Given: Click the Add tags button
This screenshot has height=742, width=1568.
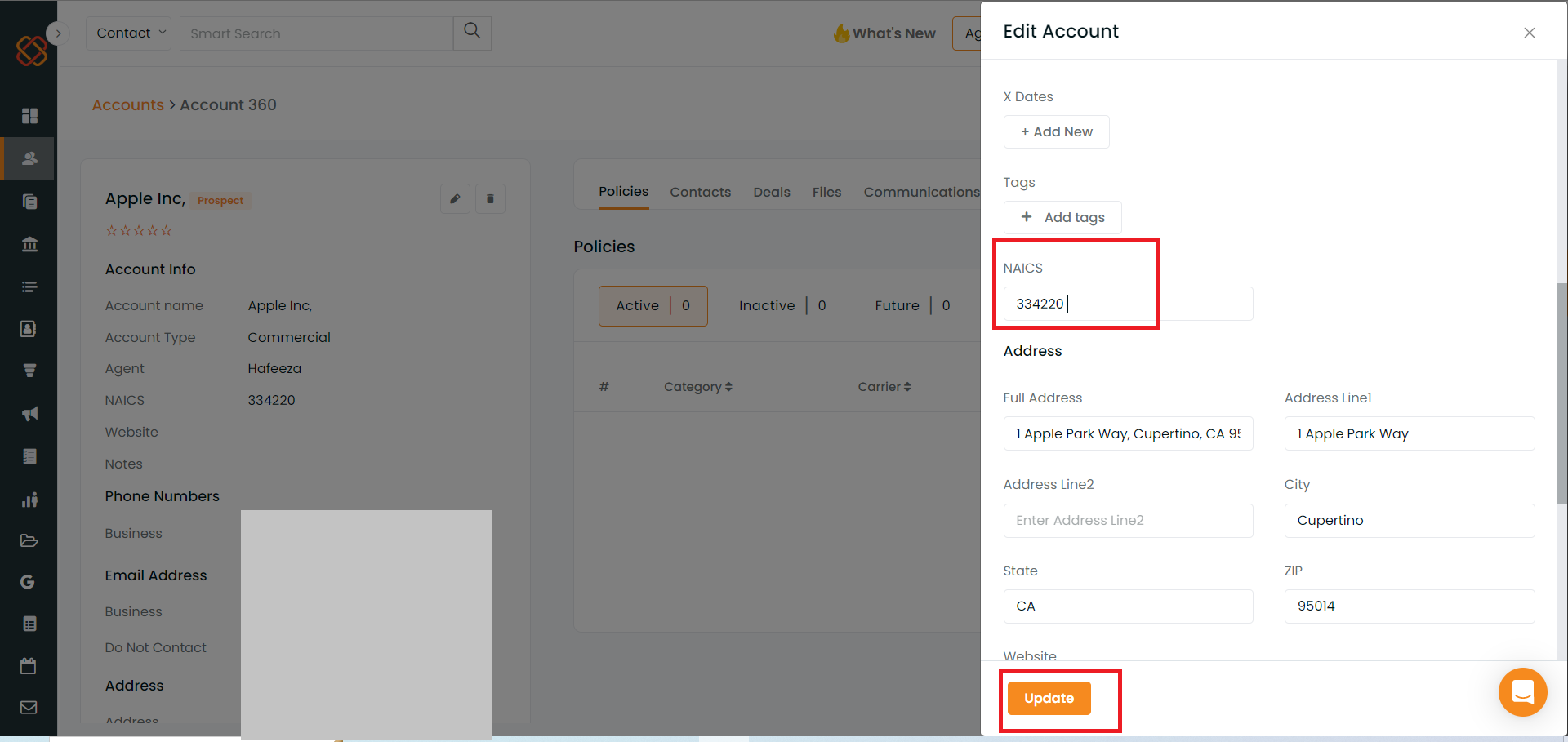Looking at the screenshot, I should click(x=1062, y=217).
